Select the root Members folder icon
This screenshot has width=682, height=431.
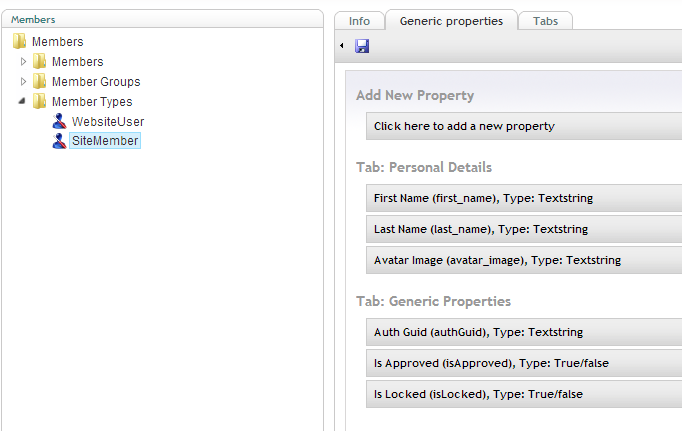tap(19, 41)
